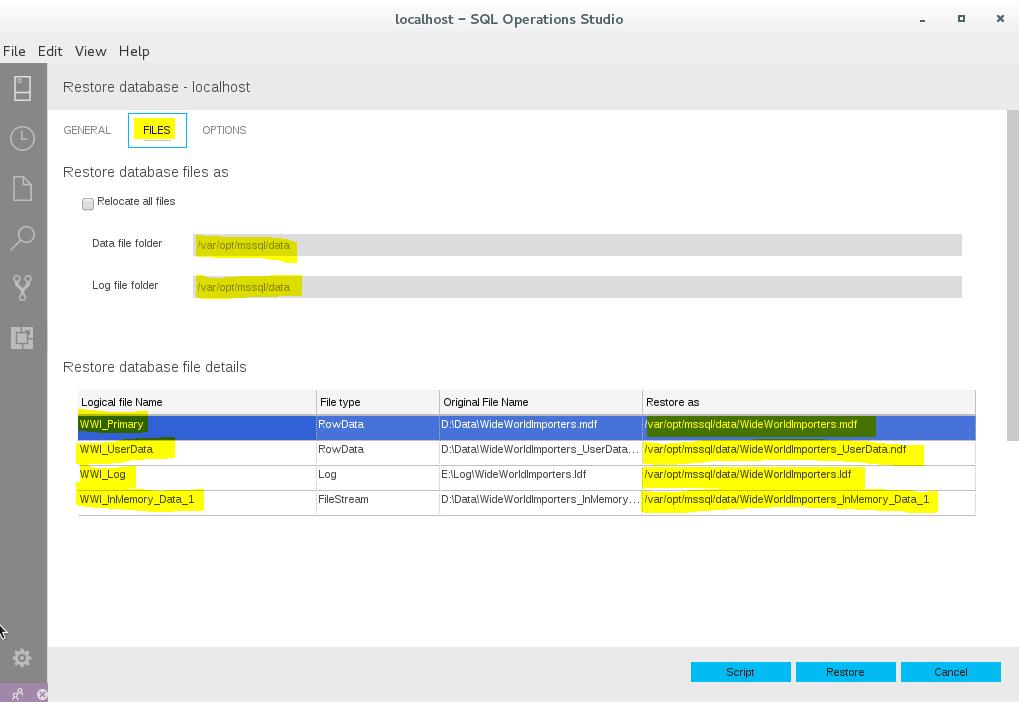The image size is (1019, 702).
Task: Click the people icon in status bar
Action: click(17, 694)
